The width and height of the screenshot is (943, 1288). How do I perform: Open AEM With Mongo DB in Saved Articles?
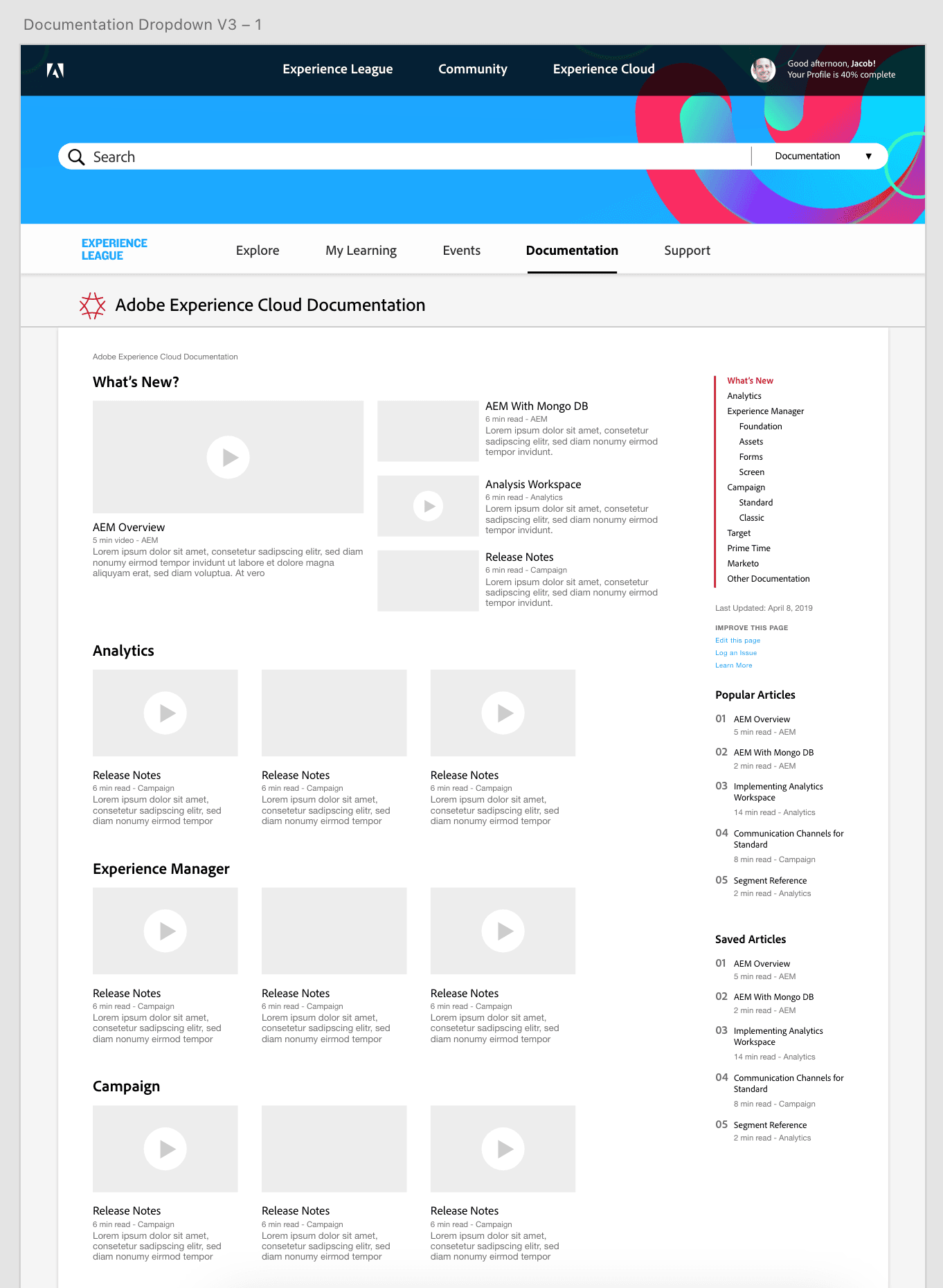tap(773, 997)
